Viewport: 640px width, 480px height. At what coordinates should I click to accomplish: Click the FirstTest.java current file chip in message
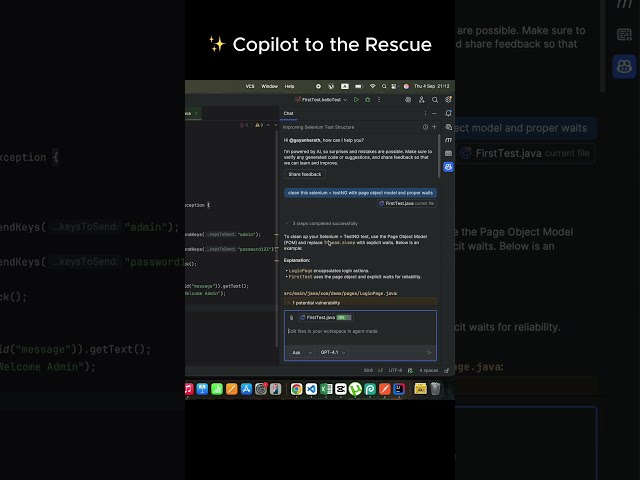tap(407, 203)
